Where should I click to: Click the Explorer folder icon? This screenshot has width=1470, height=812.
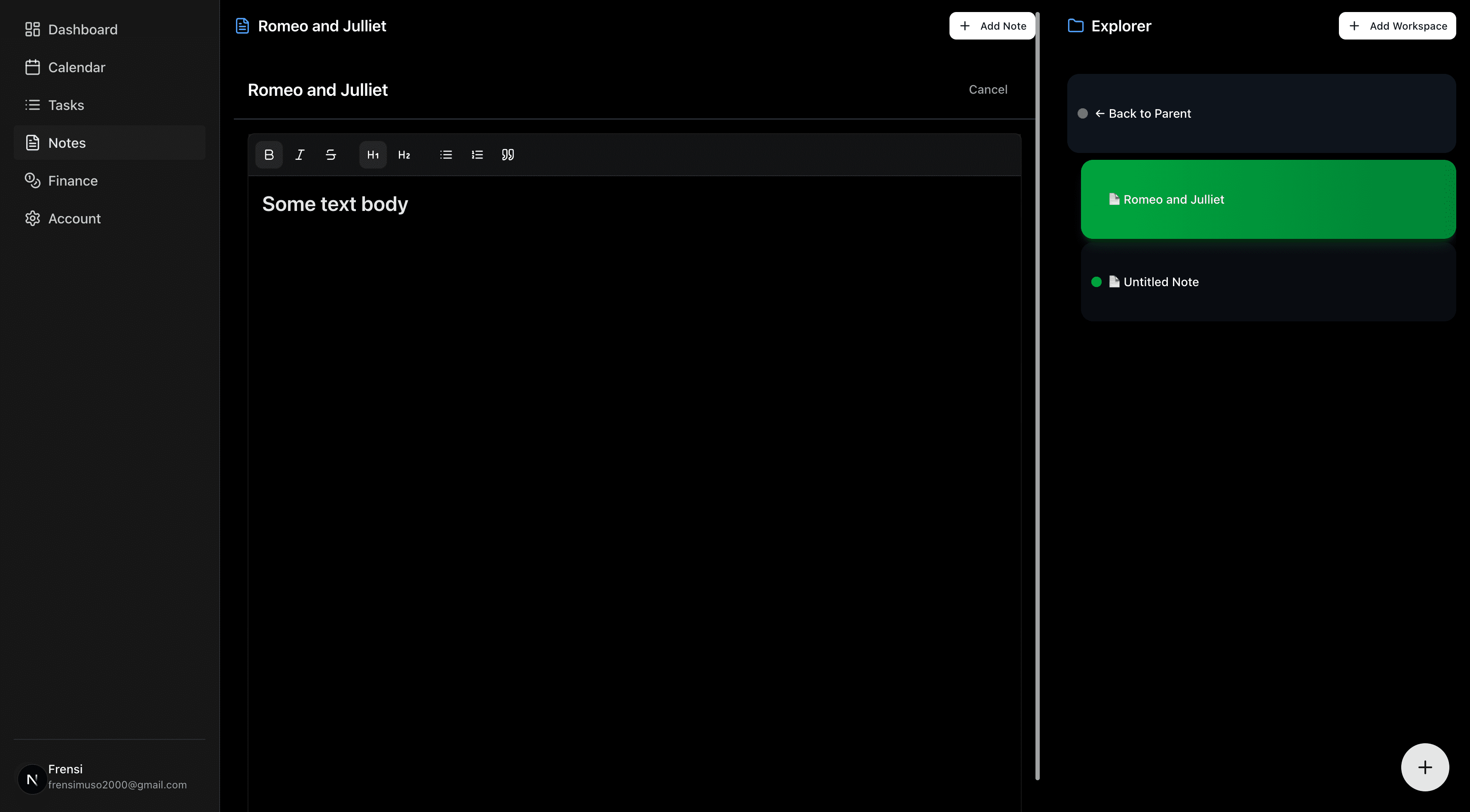tap(1076, 25)
